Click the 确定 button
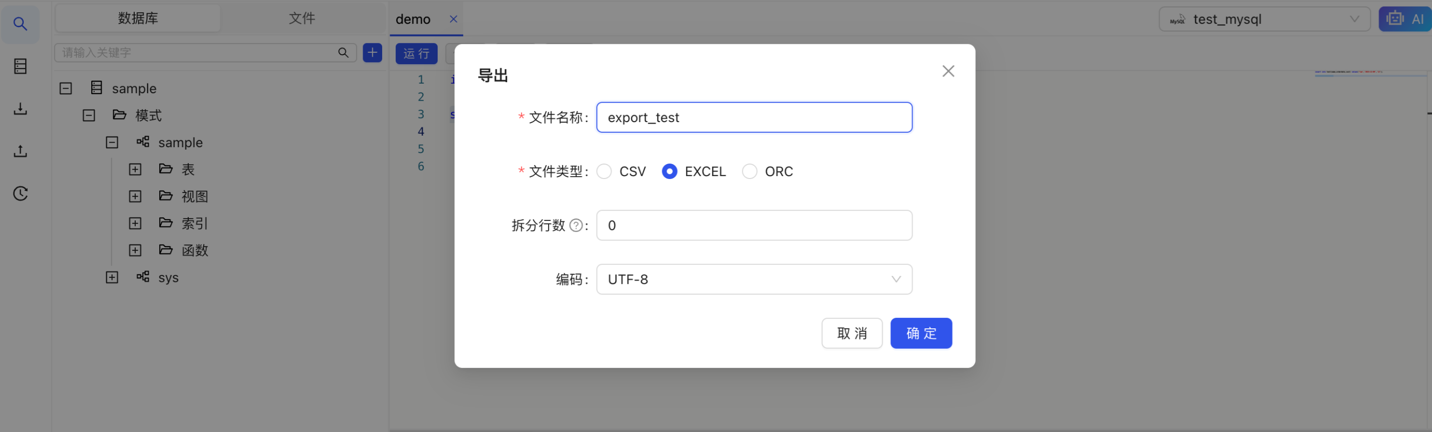Screen dimensions: 1432x432 coord(921,333)
